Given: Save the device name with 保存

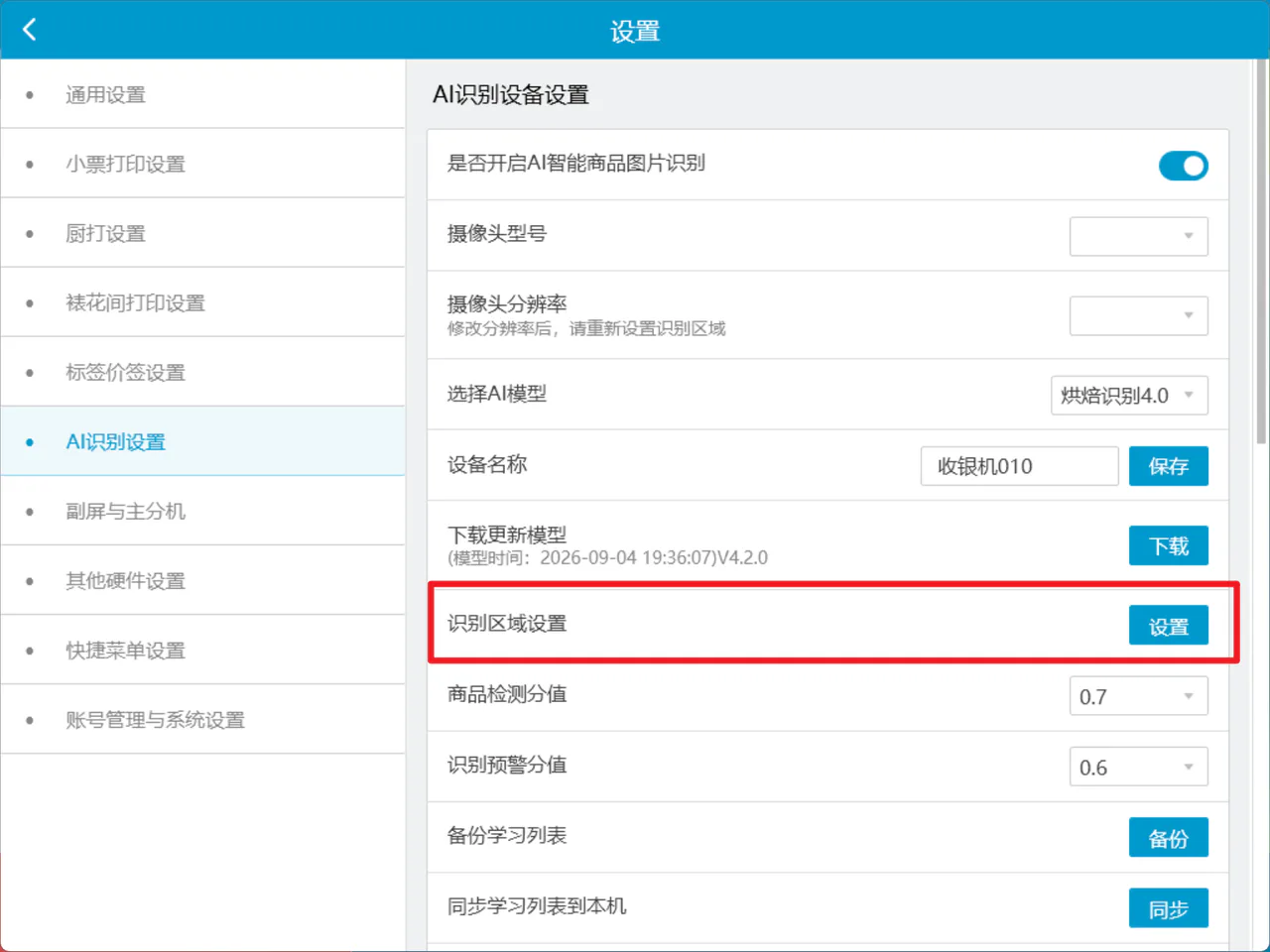Looking at the screenshot, I should 1169,466.
